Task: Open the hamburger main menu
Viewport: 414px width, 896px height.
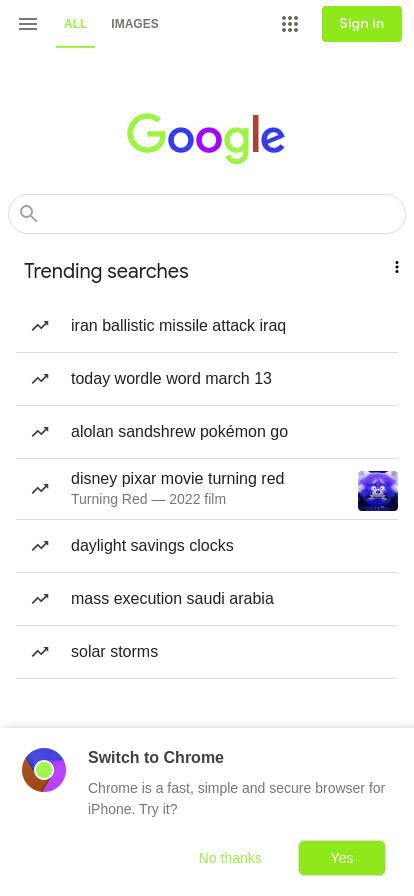Action: point(28,24)
